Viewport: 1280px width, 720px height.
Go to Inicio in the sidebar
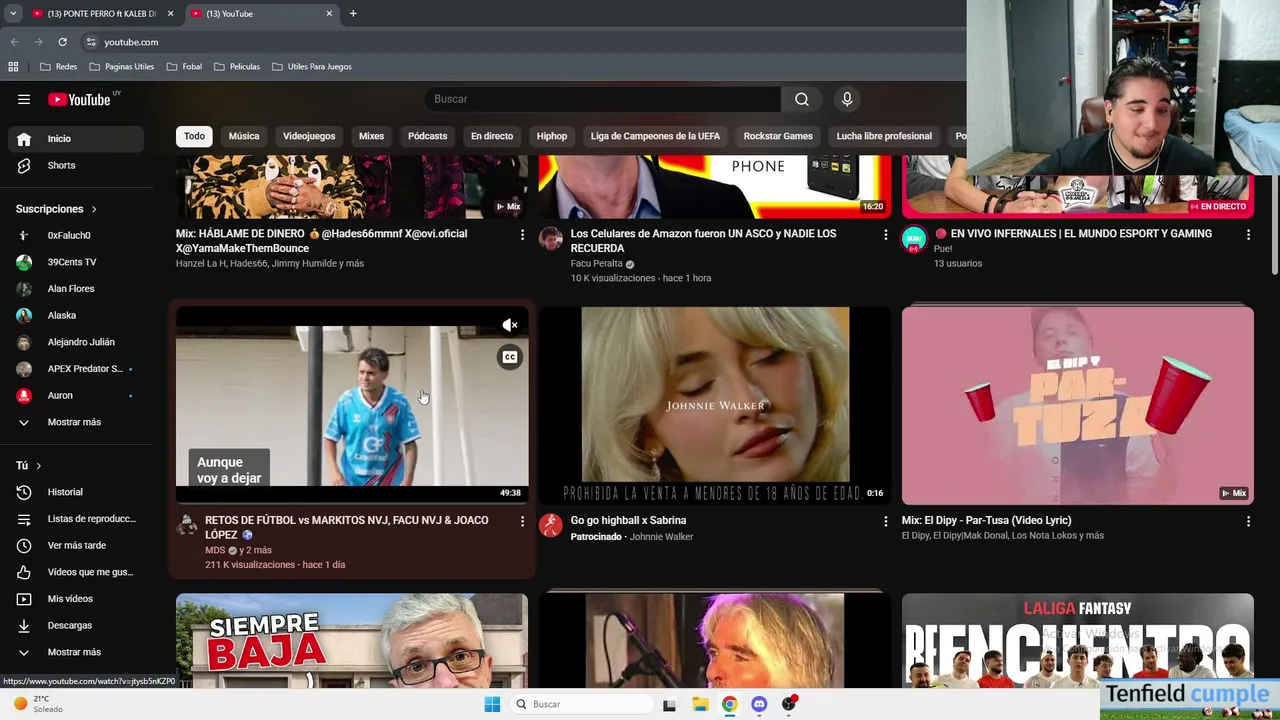click(x=76, y=139)
